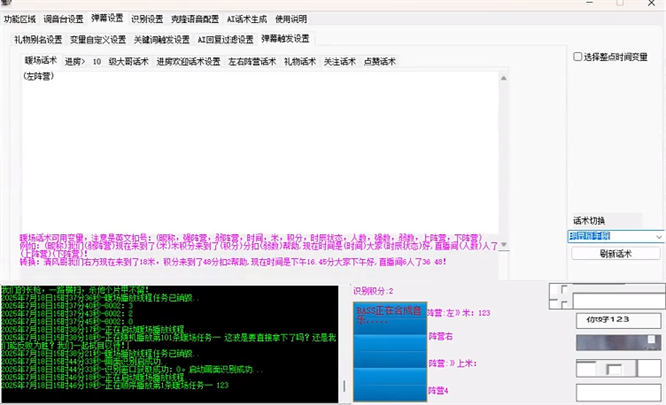Screen dimensions: 666x405
Task: Click the 刷新话术 button
Action: [x=615, y=254]
